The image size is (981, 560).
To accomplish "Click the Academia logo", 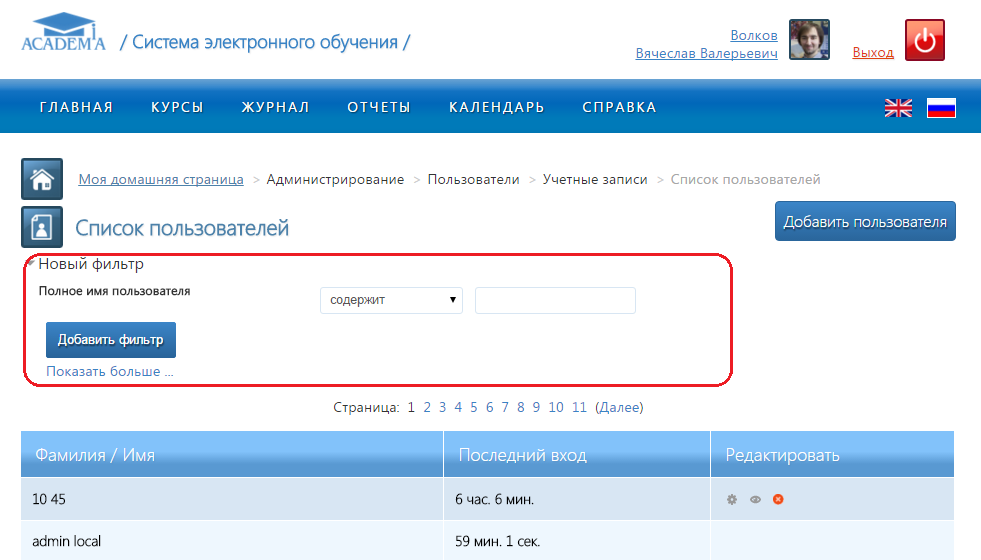I will click(63, 31).
